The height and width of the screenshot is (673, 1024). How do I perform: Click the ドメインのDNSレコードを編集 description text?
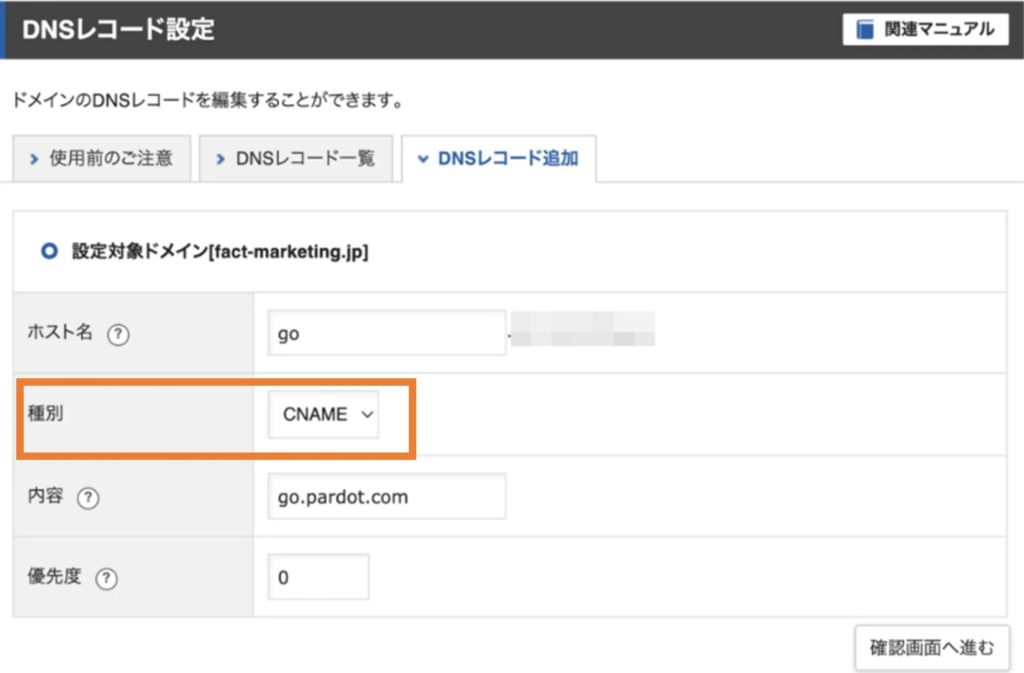(x=208, y=100)
